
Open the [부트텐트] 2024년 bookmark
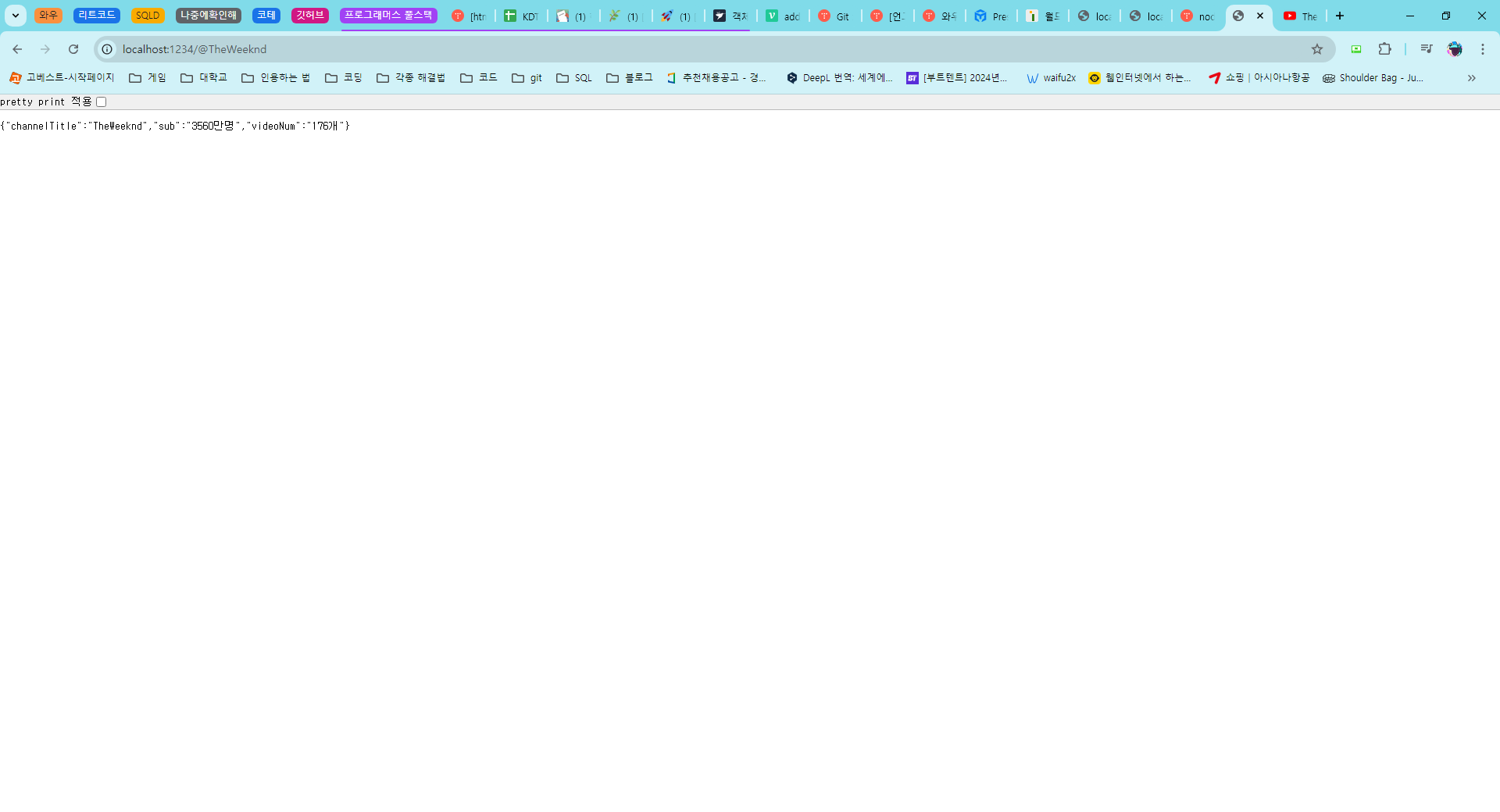tap(957, 78)
